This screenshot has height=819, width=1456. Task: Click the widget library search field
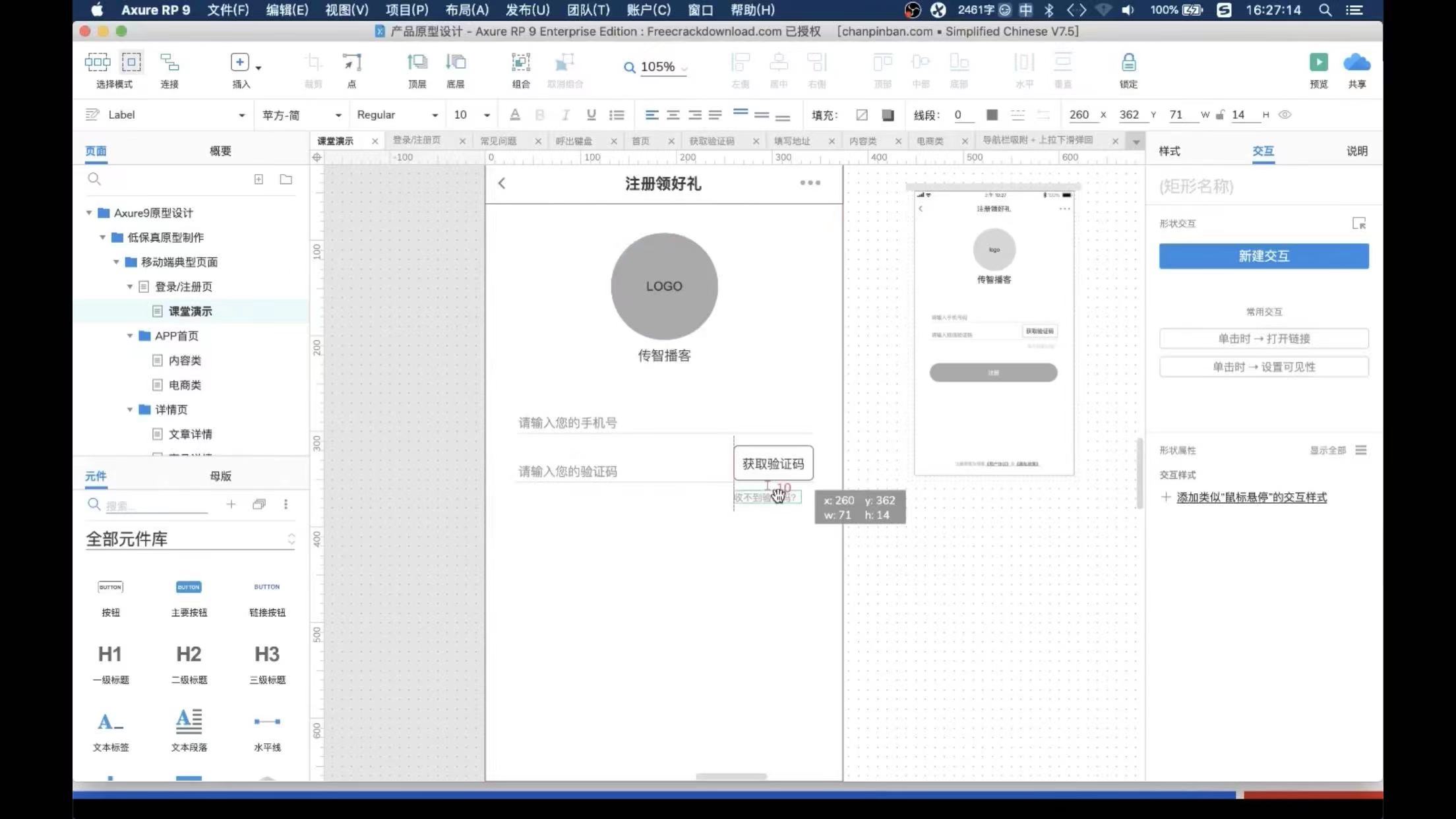(x=156, y=505)
